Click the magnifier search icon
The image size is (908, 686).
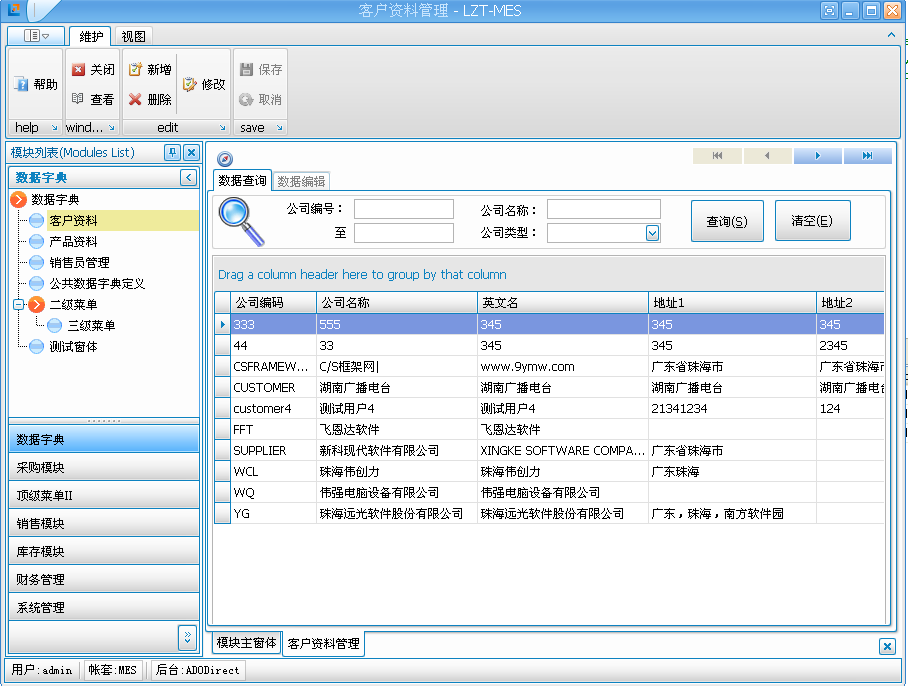[x=241, y=222]
